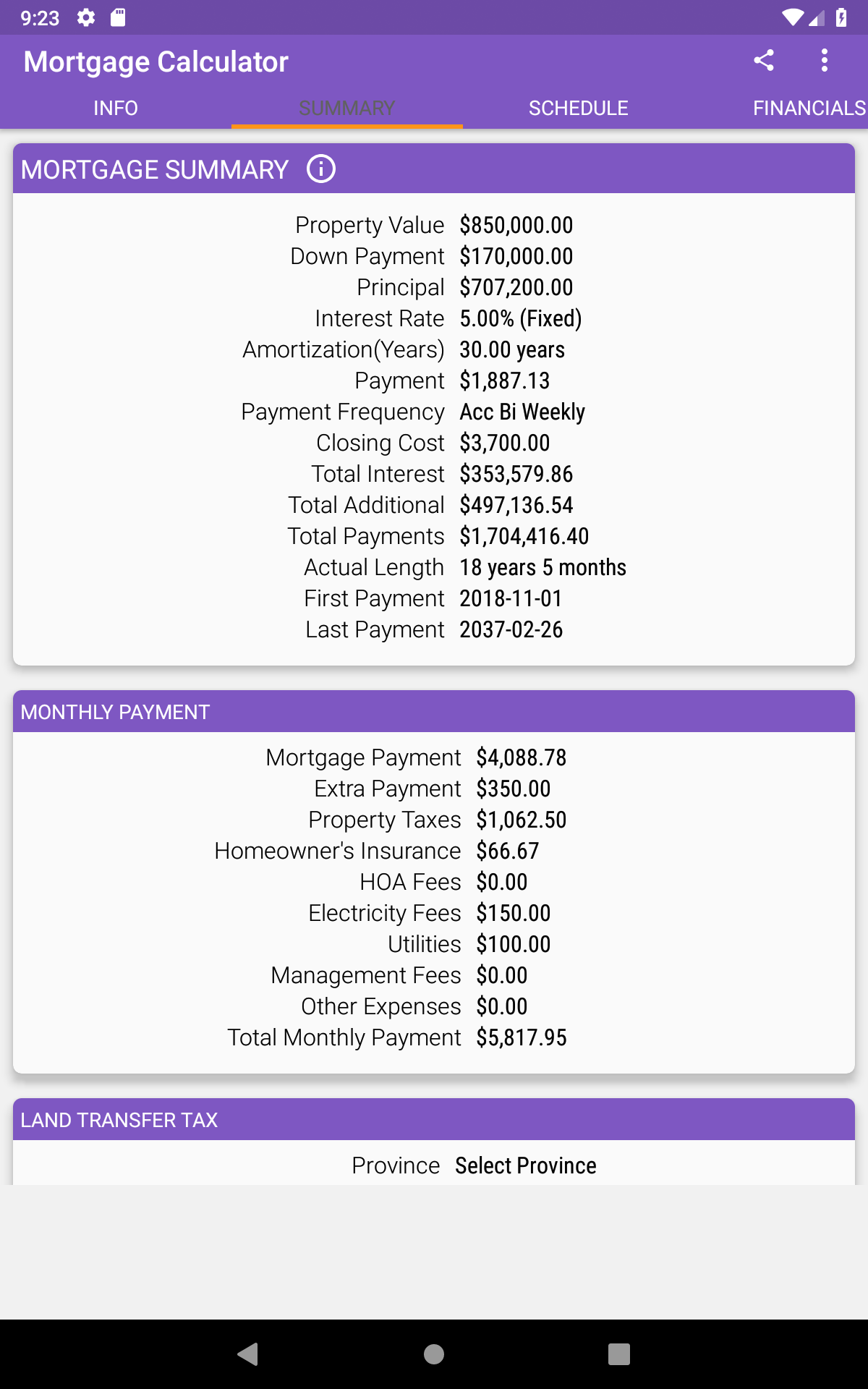Image resolution: width=868 pixels, height=1389 pixels.
Task: Tap the Land Transfer Tax header
Action: click(x=434, y=1120)
